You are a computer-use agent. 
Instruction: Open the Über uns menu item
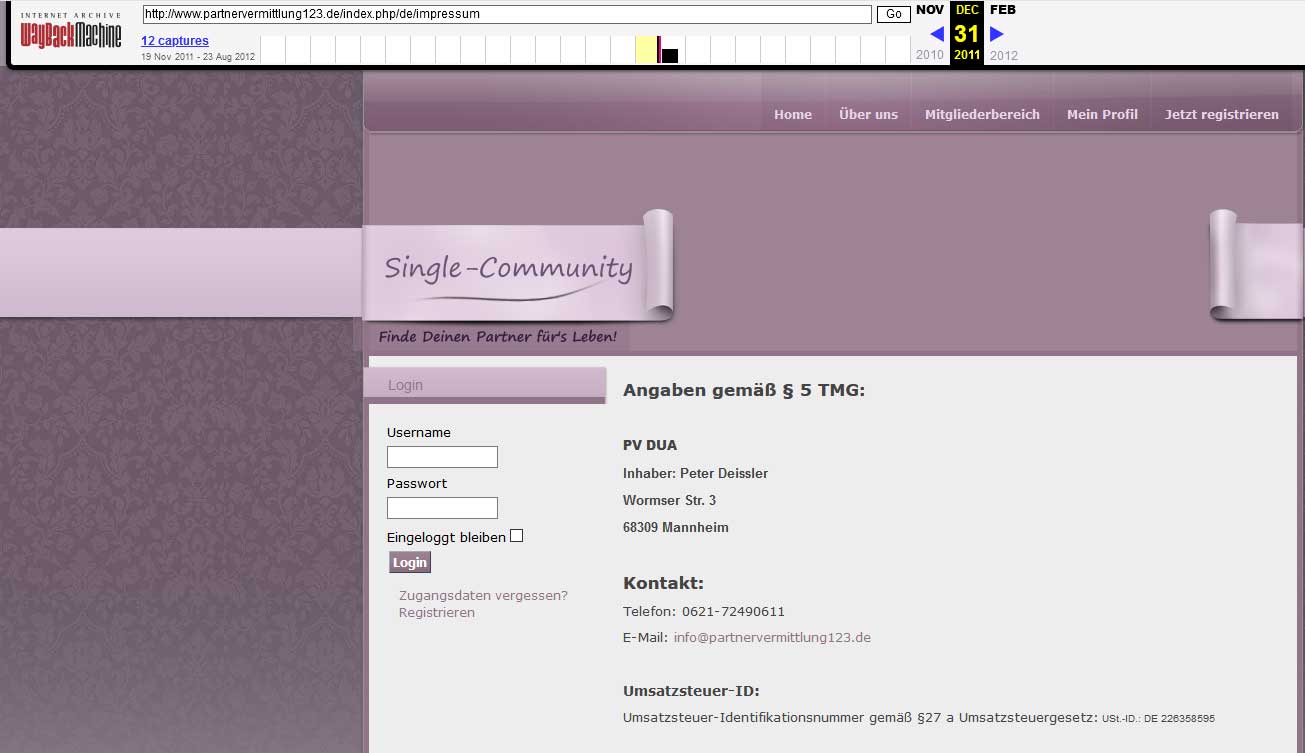coord(868,115)
